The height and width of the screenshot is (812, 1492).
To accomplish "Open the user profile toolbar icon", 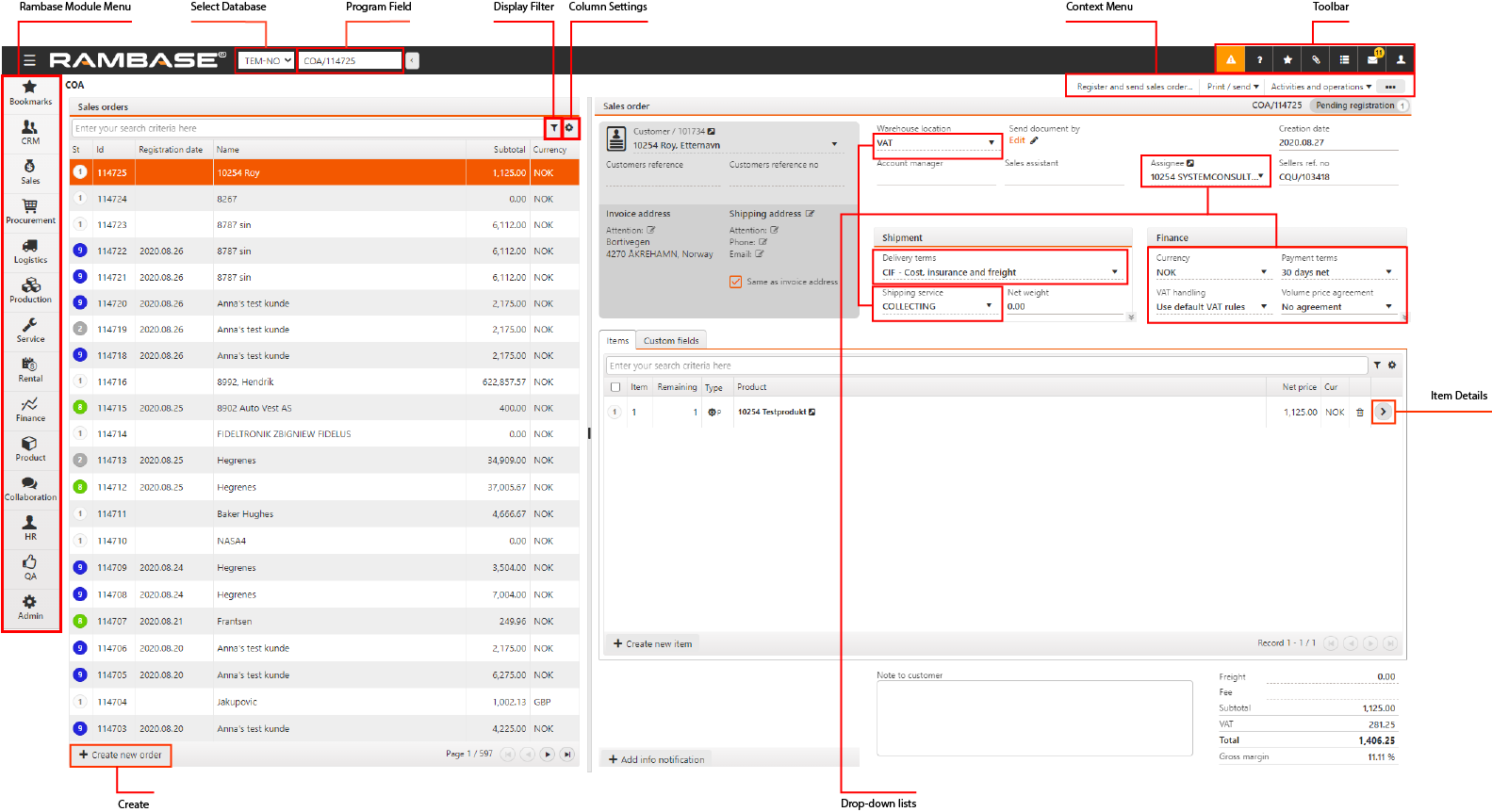I will pyautogui.click(x=1401, y=59).
